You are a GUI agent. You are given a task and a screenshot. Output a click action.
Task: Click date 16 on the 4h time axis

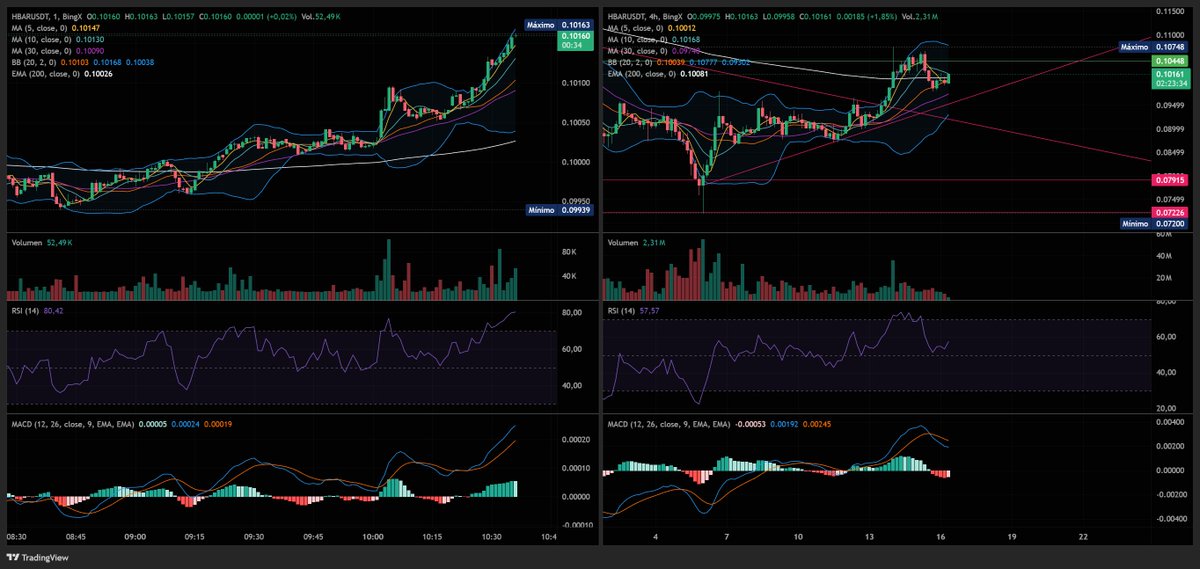[941, 536]
